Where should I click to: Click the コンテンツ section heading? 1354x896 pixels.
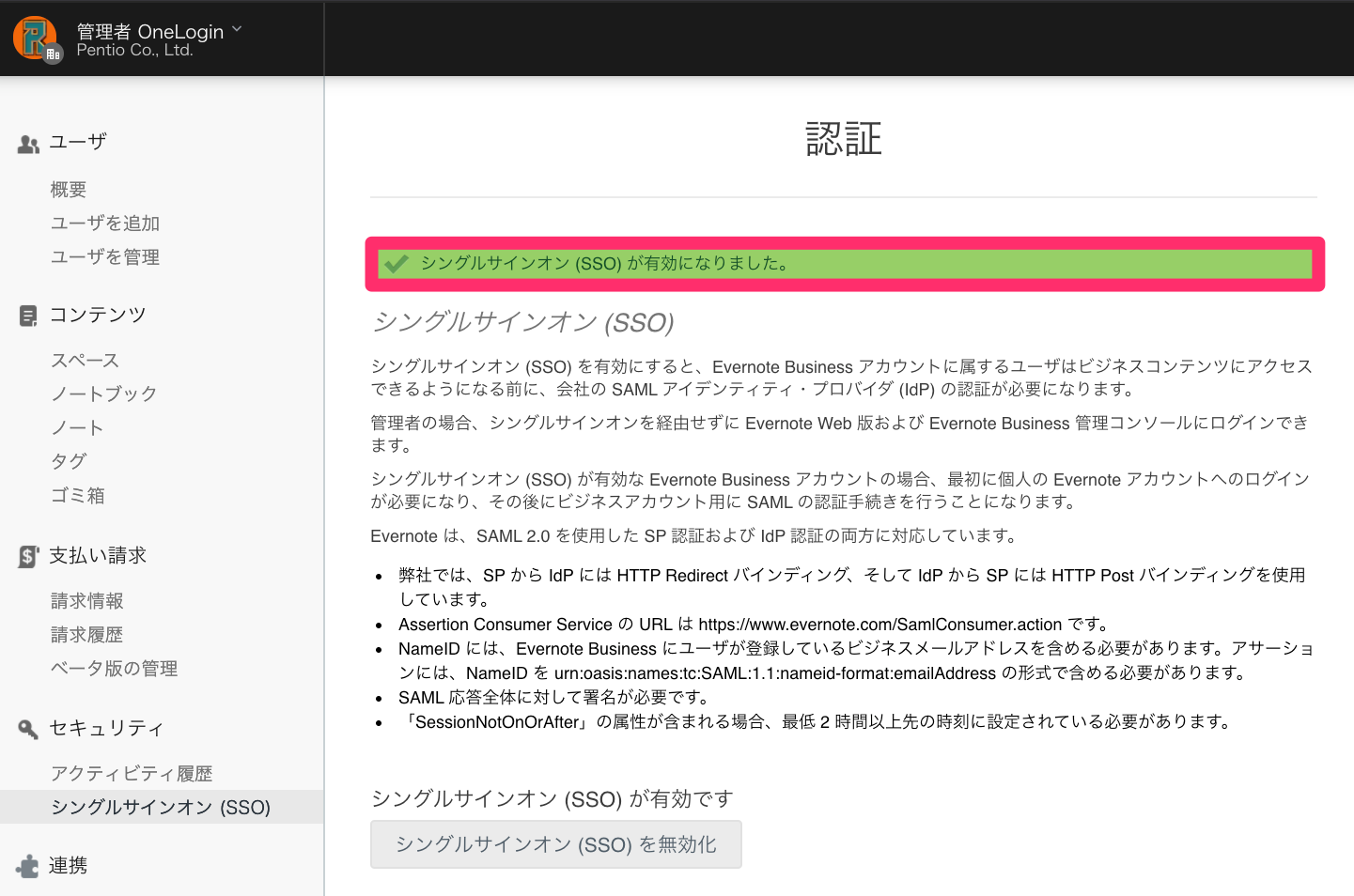coord(98,316)
